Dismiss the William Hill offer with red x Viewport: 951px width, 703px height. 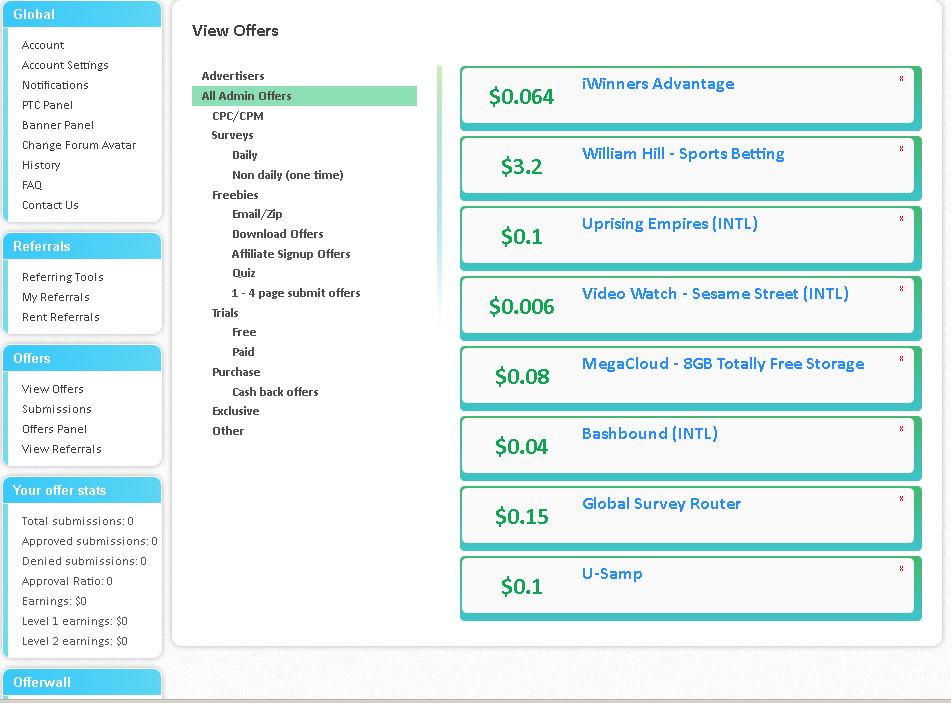[x=901, y=149]
